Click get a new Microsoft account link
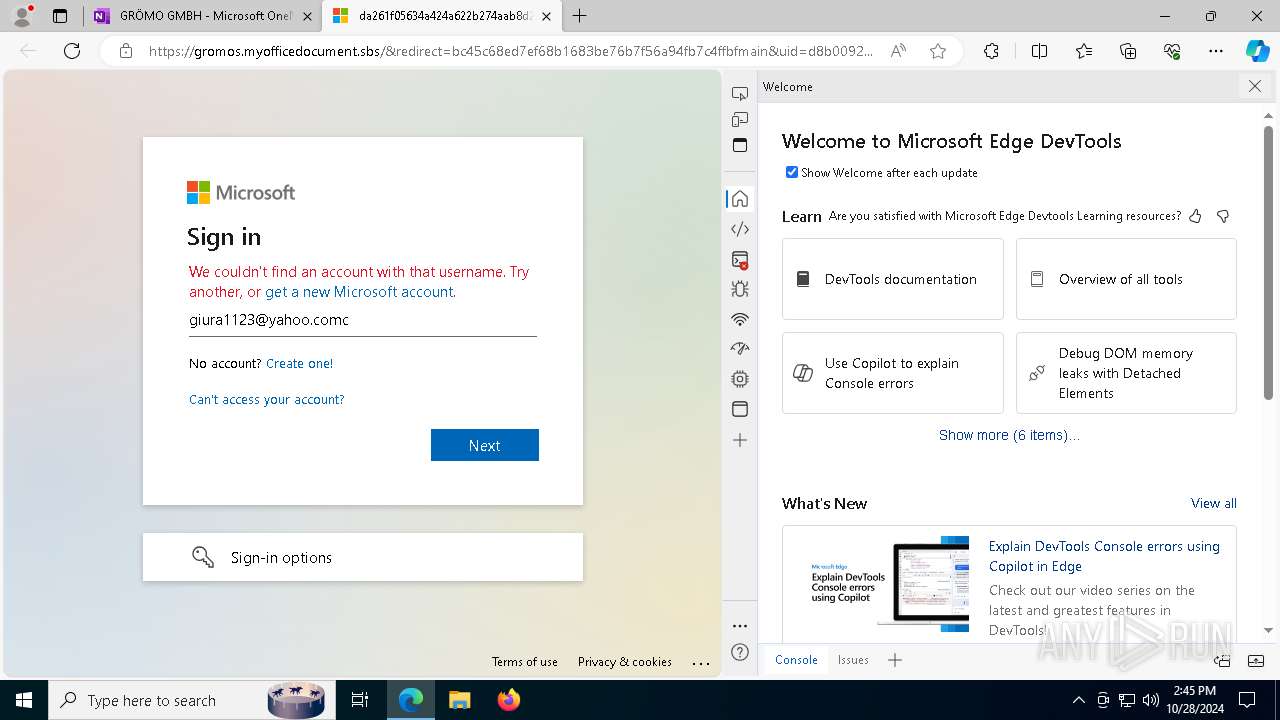The height and width of the screenshot is (720, 1280). tap(358, 292)
